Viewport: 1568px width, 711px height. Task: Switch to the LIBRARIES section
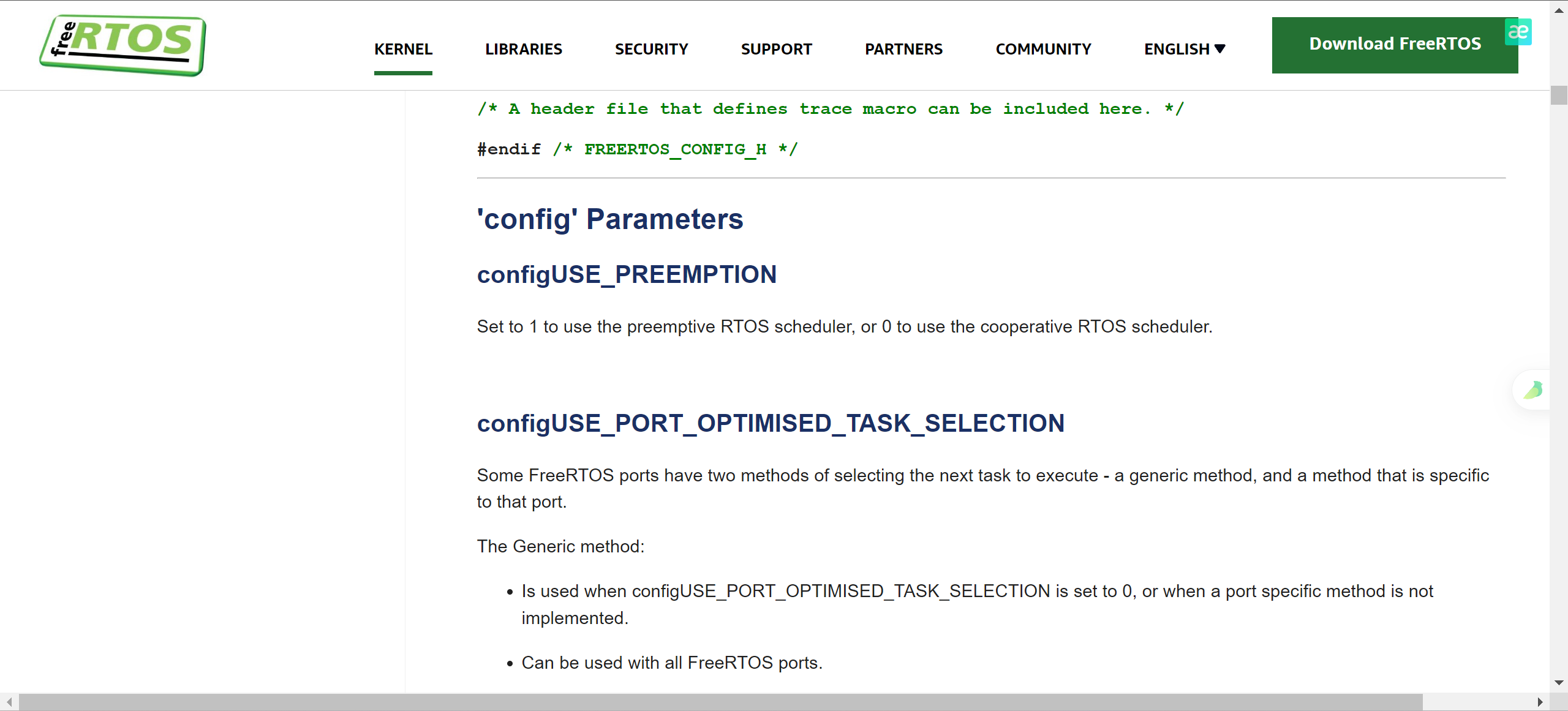tap(524, 48)
